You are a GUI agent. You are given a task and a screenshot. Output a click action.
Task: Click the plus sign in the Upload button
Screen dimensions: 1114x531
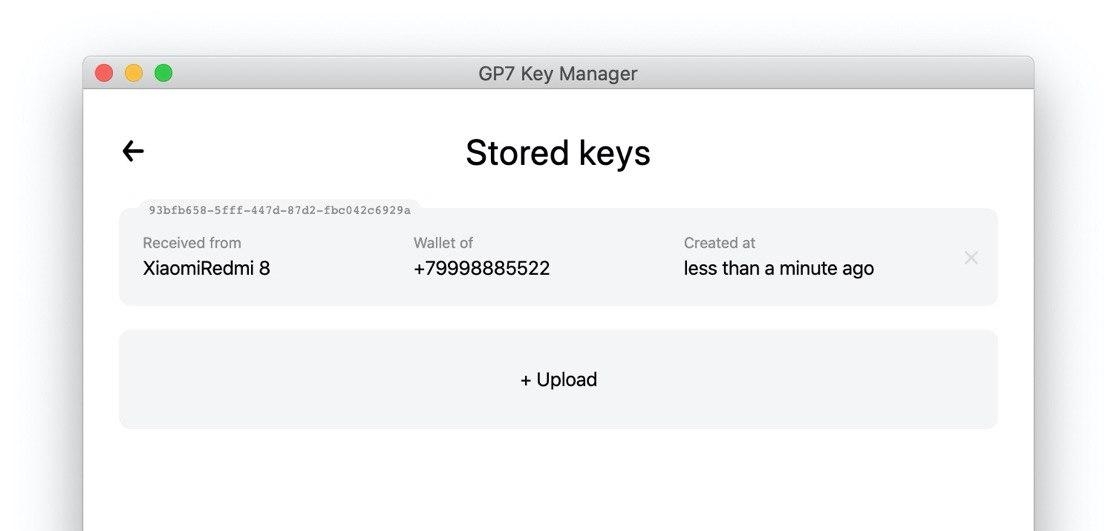click(x=526, y=380)
